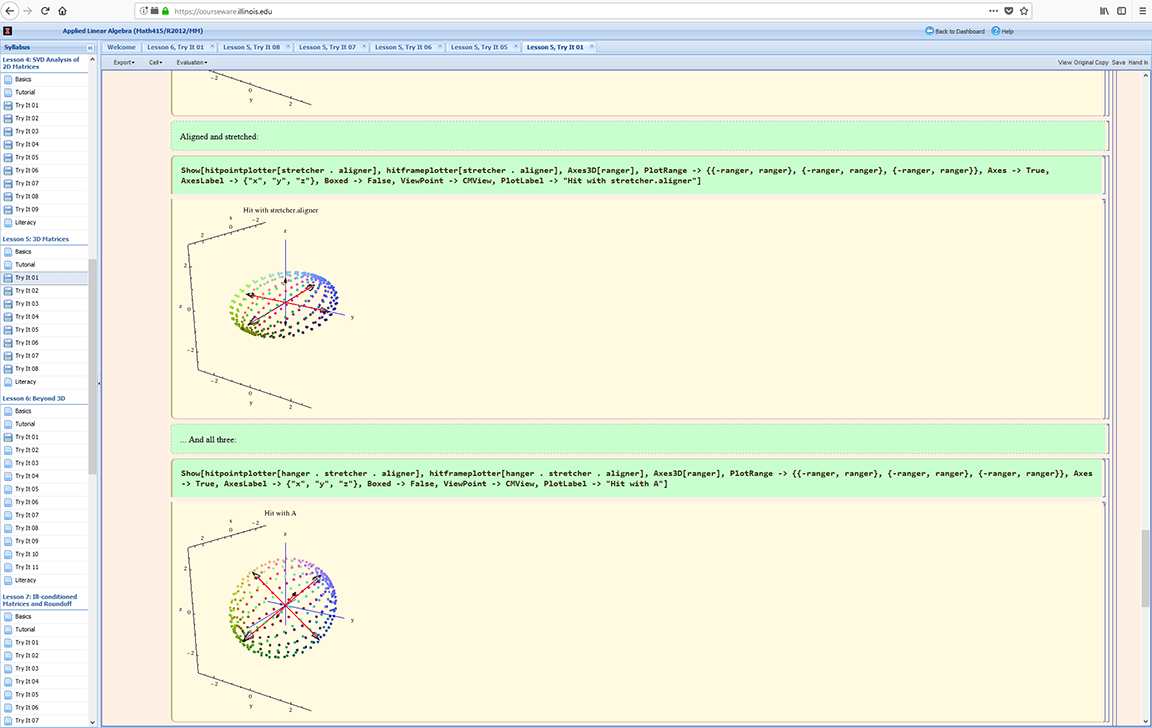This screenshot has width=1152, height=728.
Task: Close the Lesson 5, Try It 08 tab
Action: 288,47
